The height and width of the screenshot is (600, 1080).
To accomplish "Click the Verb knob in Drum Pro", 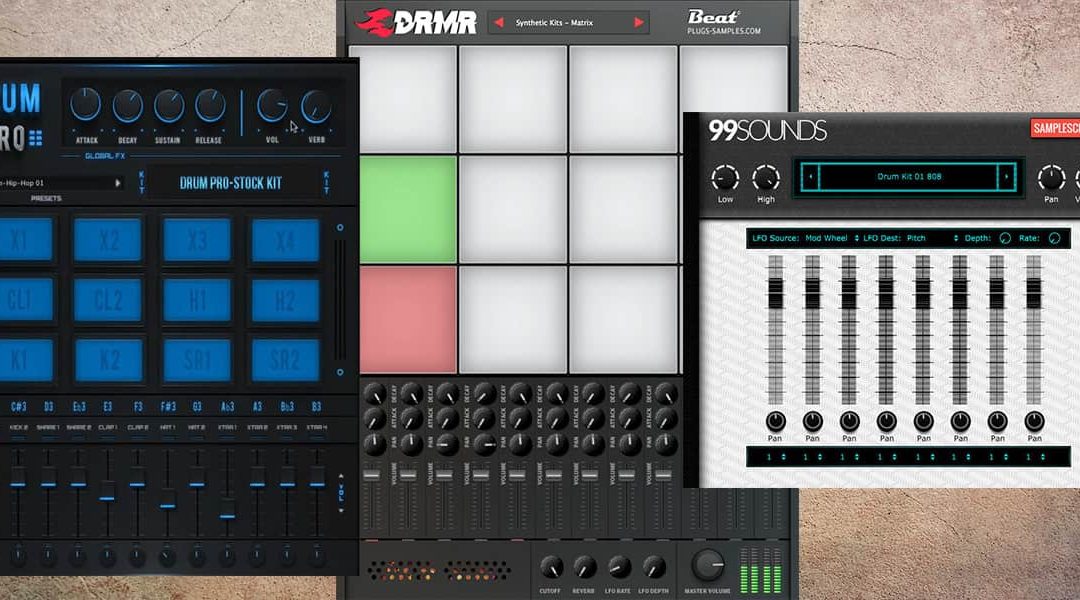I will (x=316, y=105).
